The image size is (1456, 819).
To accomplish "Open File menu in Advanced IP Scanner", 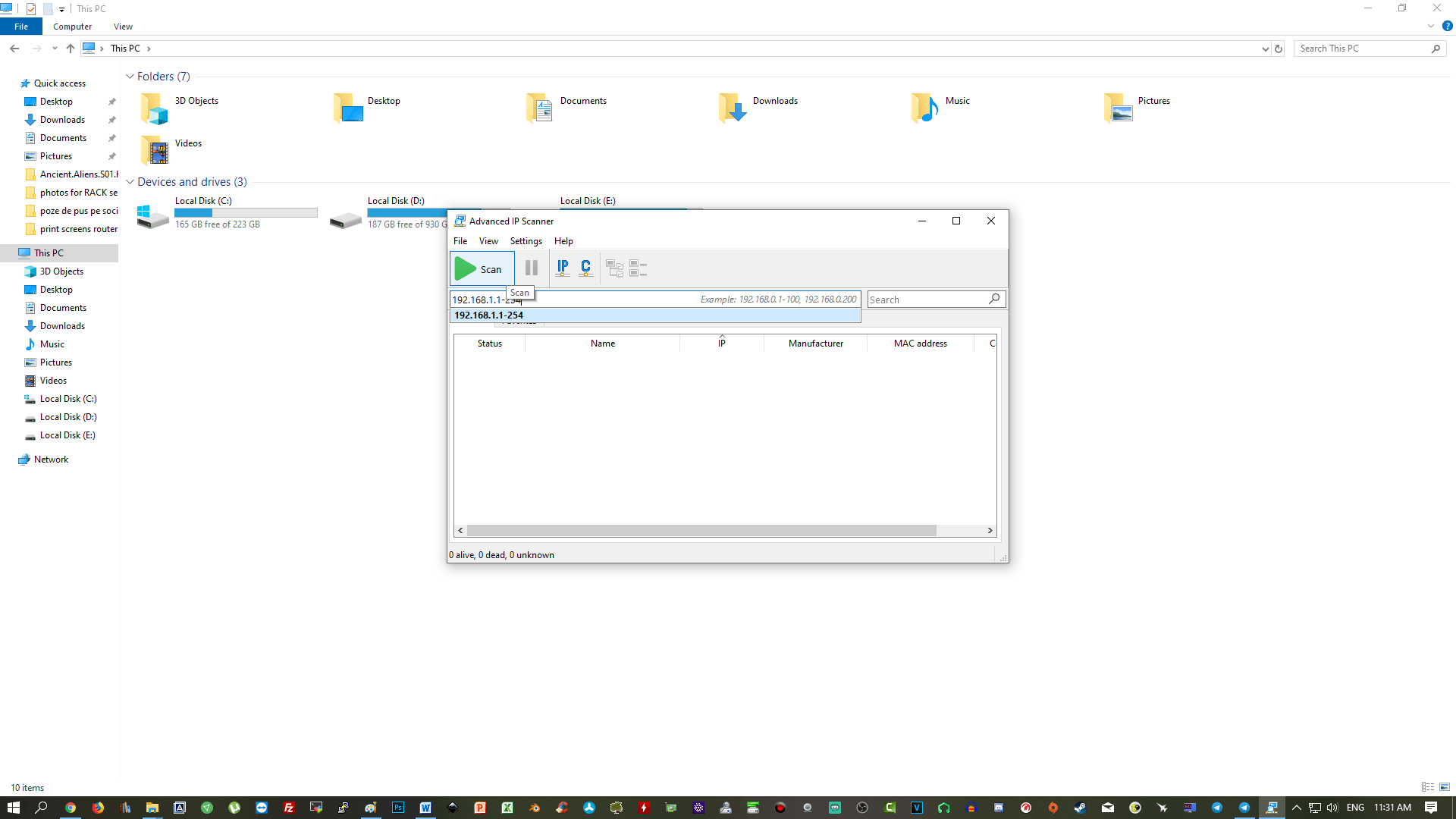I will [460, 241].
